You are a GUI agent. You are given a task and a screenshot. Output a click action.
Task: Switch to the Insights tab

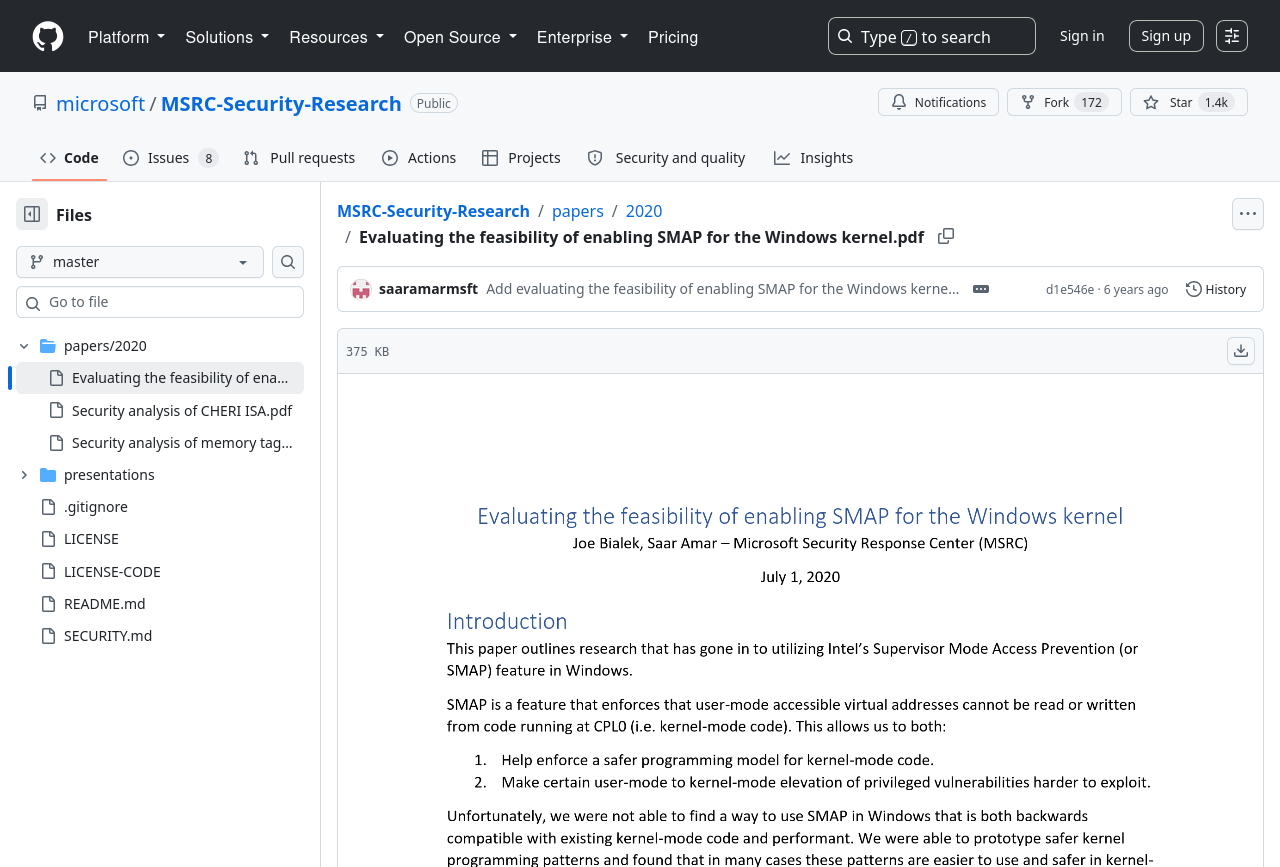pos(813,158)
